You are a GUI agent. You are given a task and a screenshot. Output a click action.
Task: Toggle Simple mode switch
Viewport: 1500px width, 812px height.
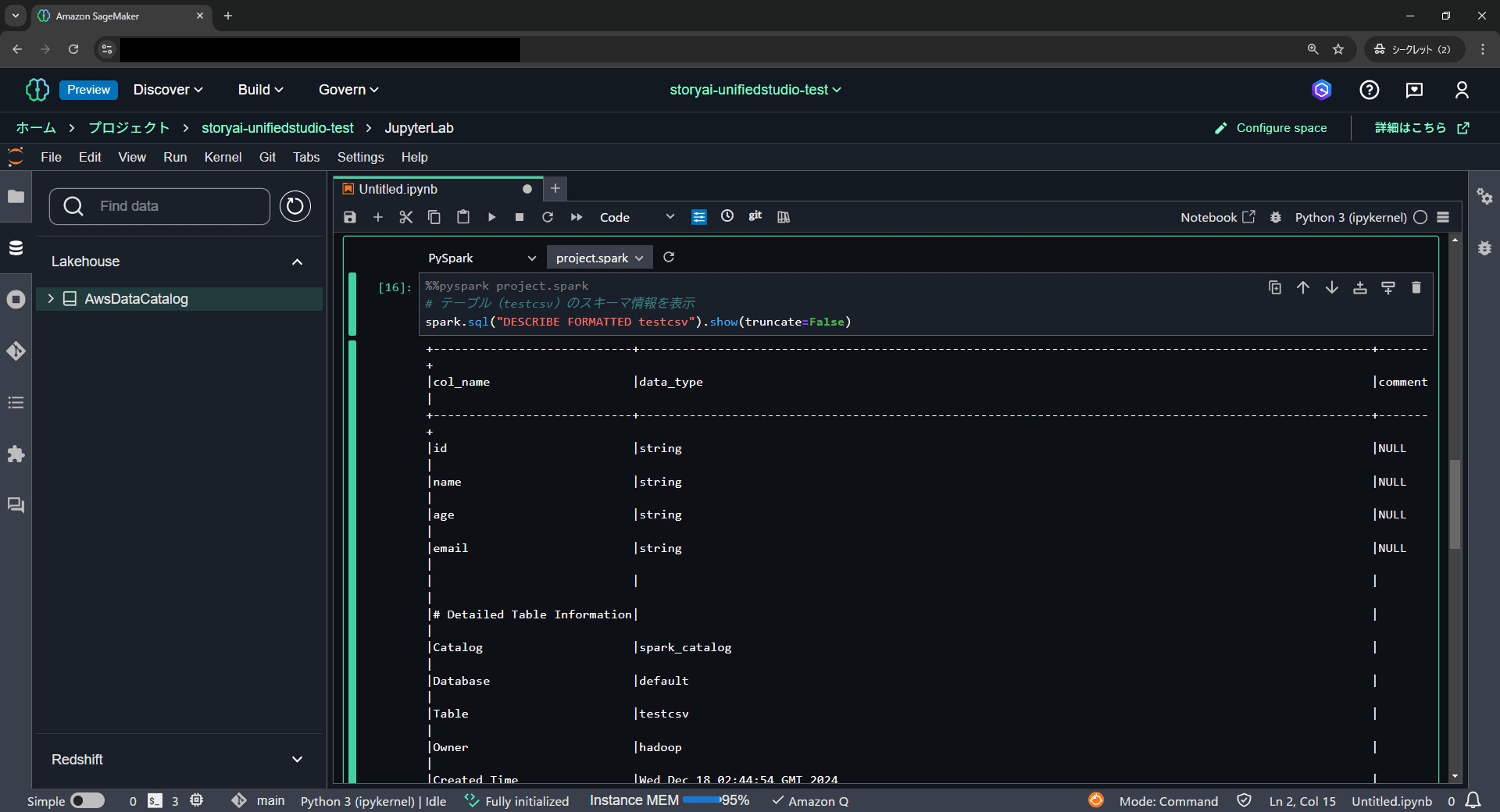click(87, 801)
